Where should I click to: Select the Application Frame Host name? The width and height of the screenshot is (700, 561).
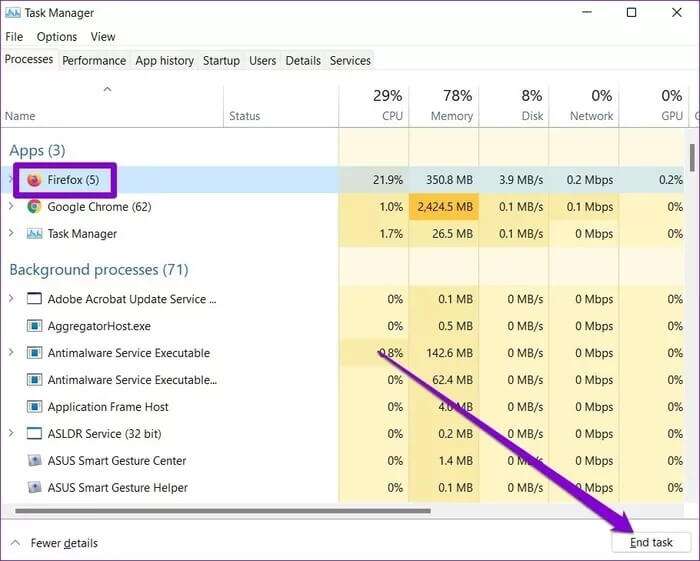[108, 407]
